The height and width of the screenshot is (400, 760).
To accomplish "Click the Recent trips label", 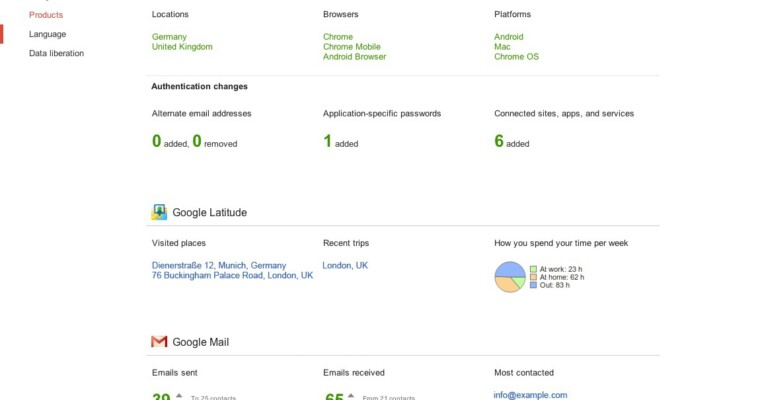I will pyautogui.click(x=346, y=243).
